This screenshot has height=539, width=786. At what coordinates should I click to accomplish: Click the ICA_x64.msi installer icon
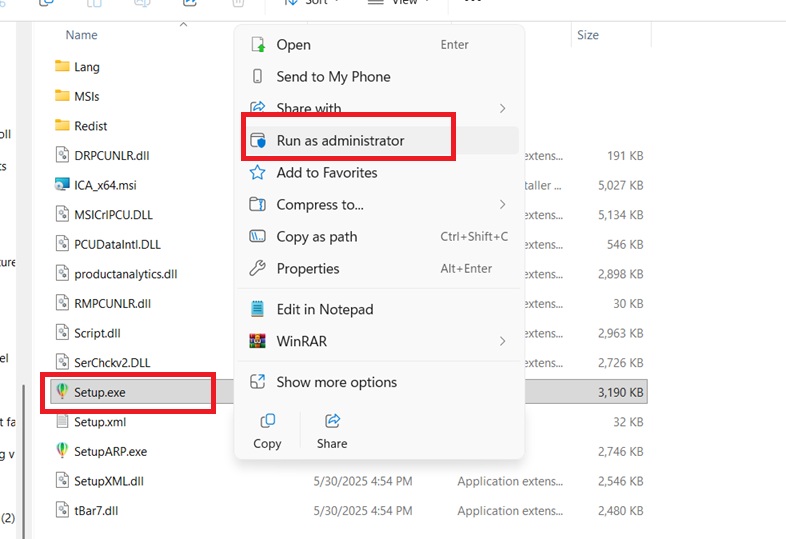click(x=62, y=185)
